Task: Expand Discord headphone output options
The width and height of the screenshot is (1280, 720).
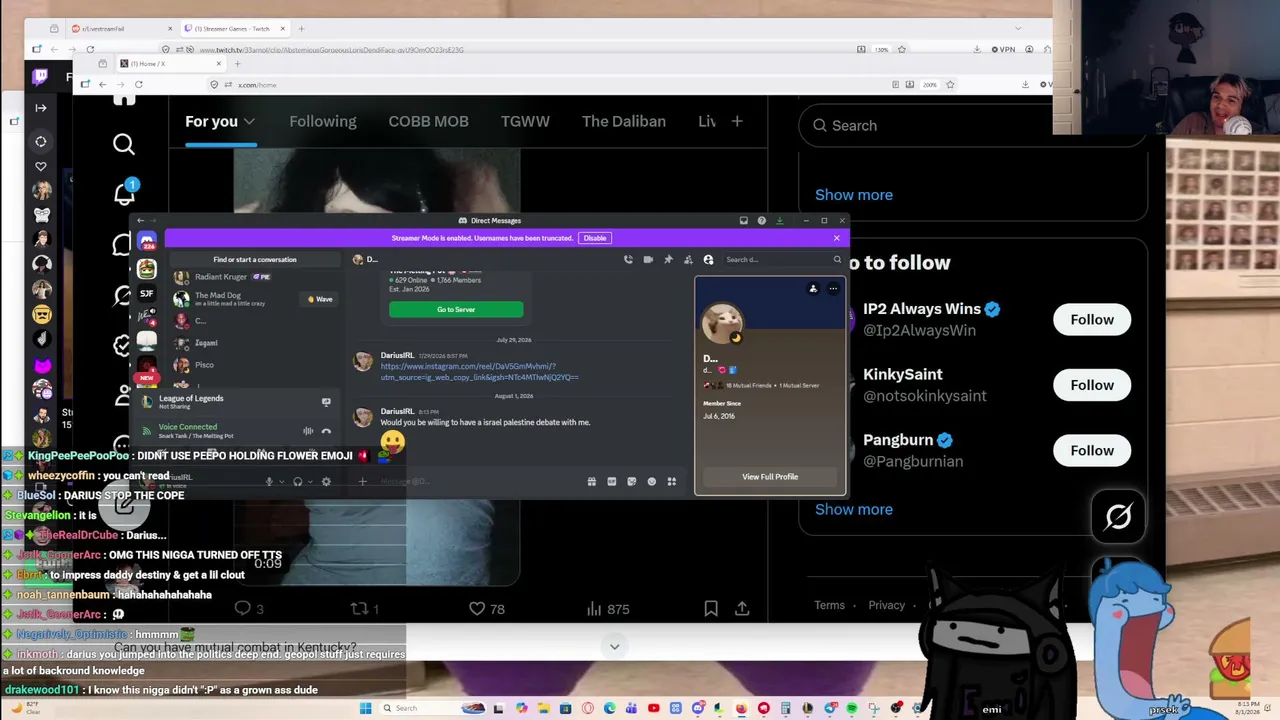Action: point(309,482)
